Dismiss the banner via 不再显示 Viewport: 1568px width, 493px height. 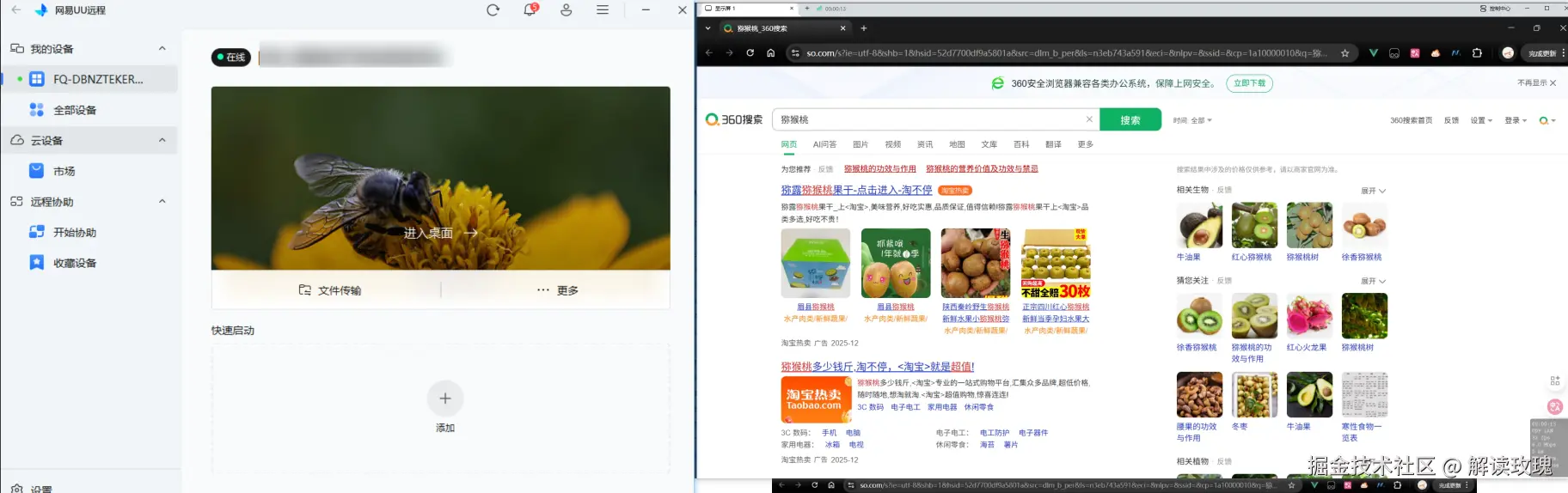pyautogui.click(x=1536, y=83)
